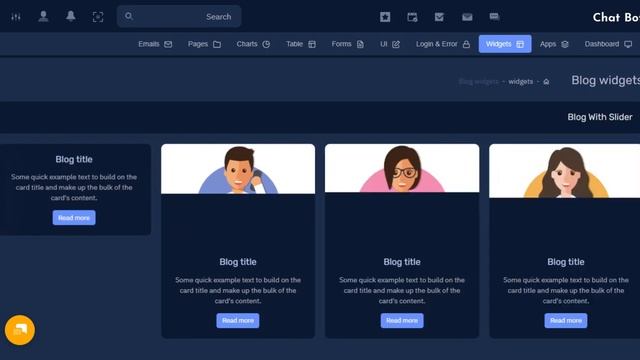Open the Emails menu
The height and width of the screenshot is (360, 640).
[x=155, y=44]
